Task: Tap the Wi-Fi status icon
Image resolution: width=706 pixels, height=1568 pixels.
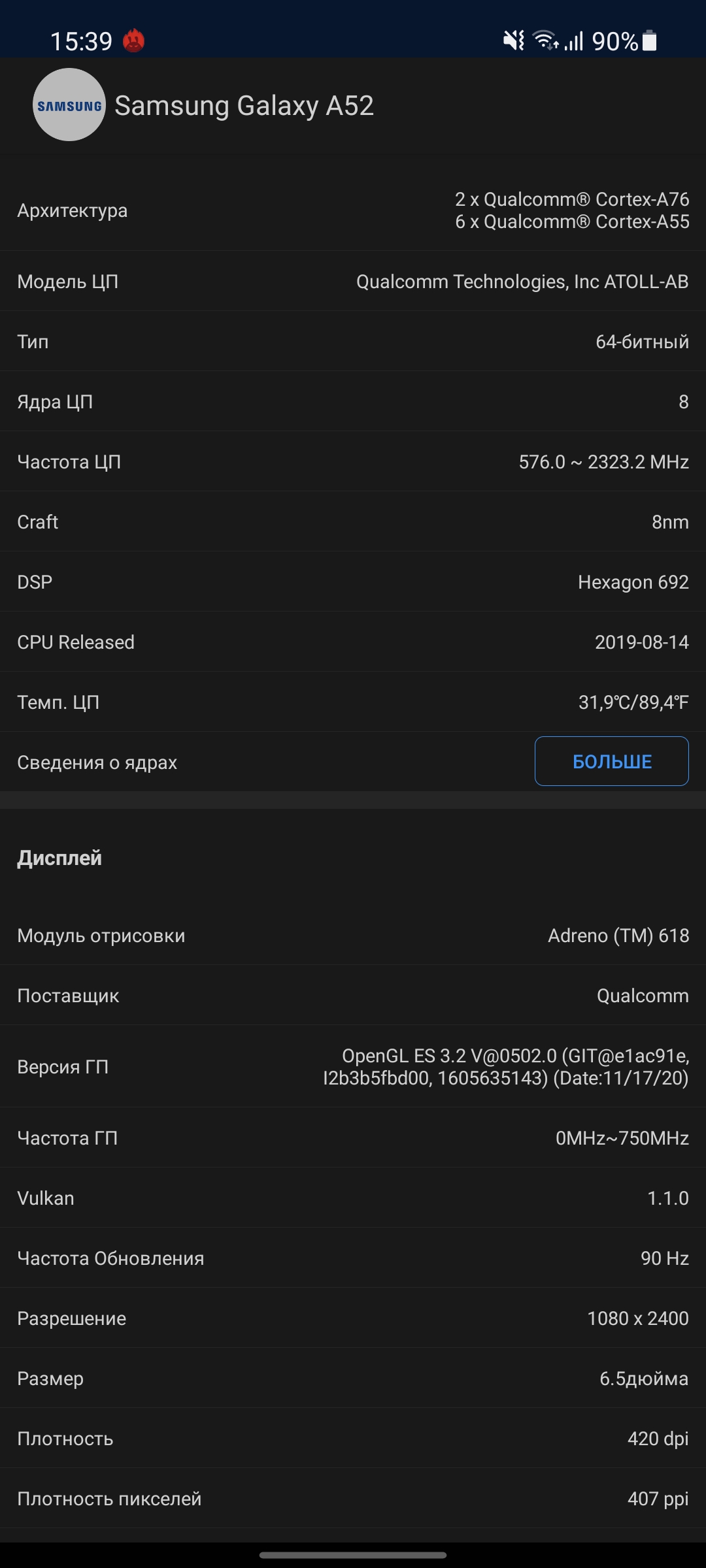Action: coord(545,41)
